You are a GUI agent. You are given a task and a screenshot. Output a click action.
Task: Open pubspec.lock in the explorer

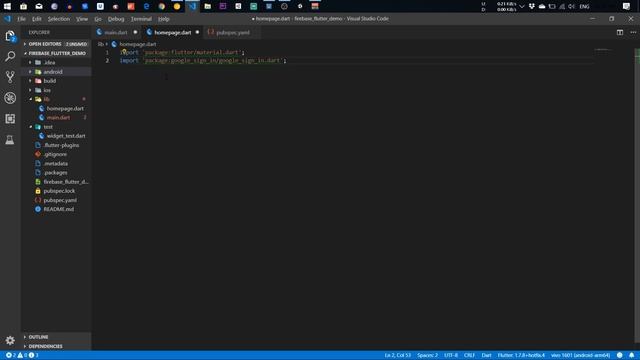tap(59, 191)
